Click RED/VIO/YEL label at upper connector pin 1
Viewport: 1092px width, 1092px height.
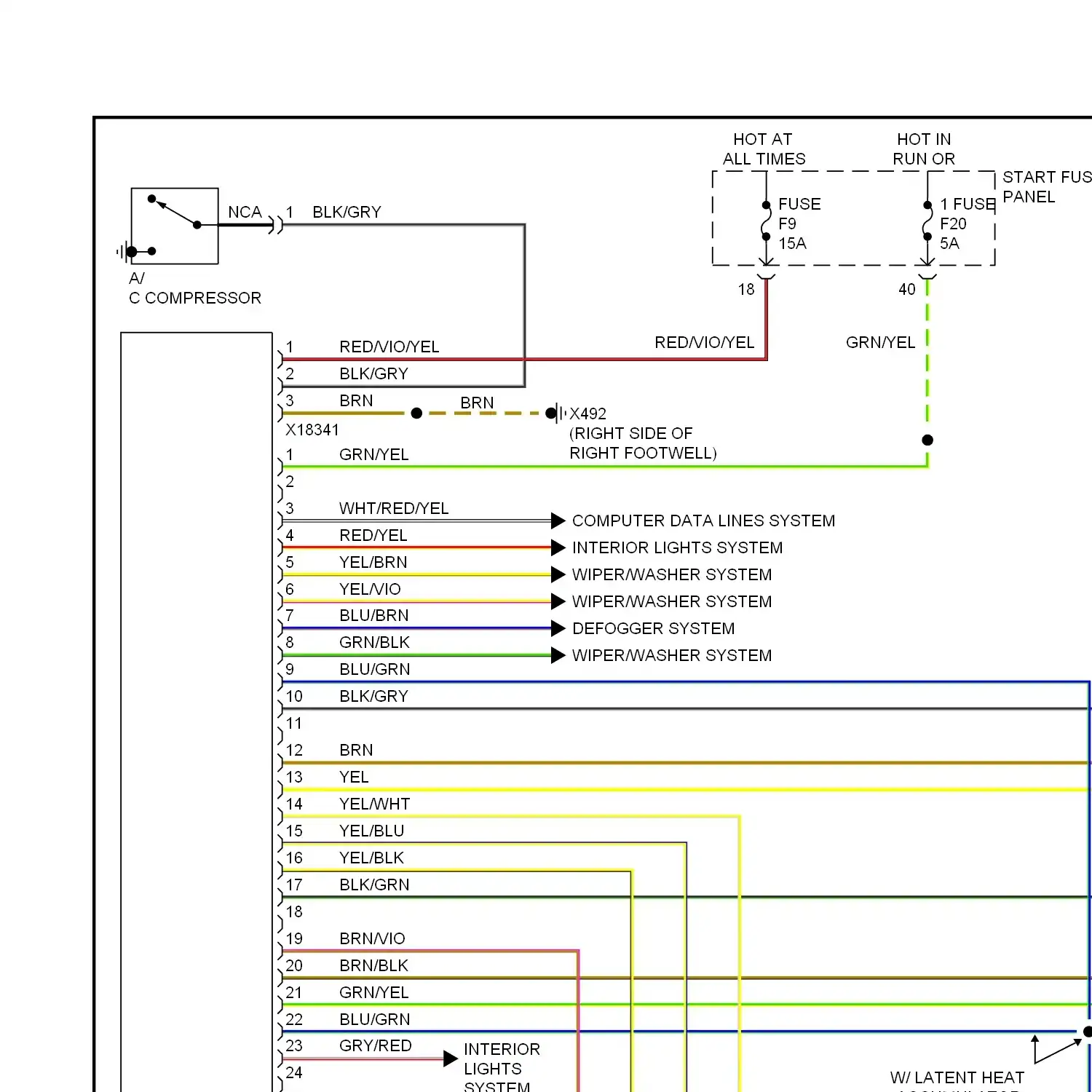tap(389, 347)
